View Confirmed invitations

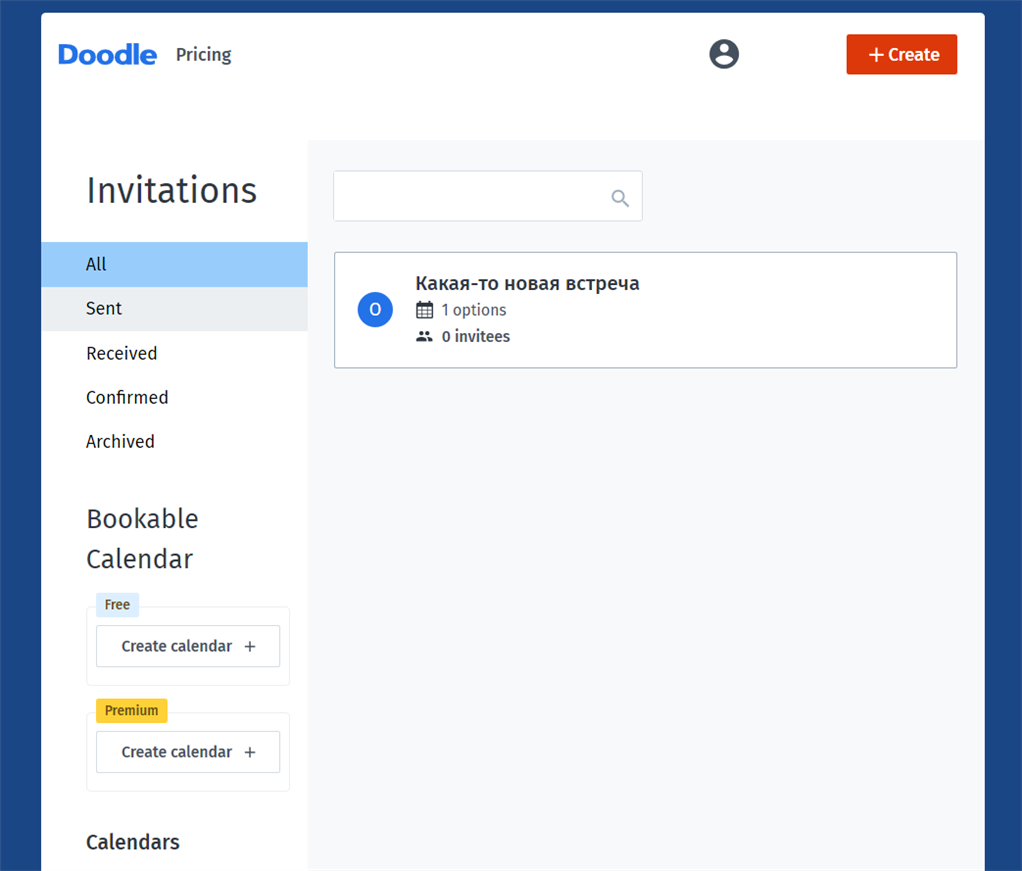point(127,397)
